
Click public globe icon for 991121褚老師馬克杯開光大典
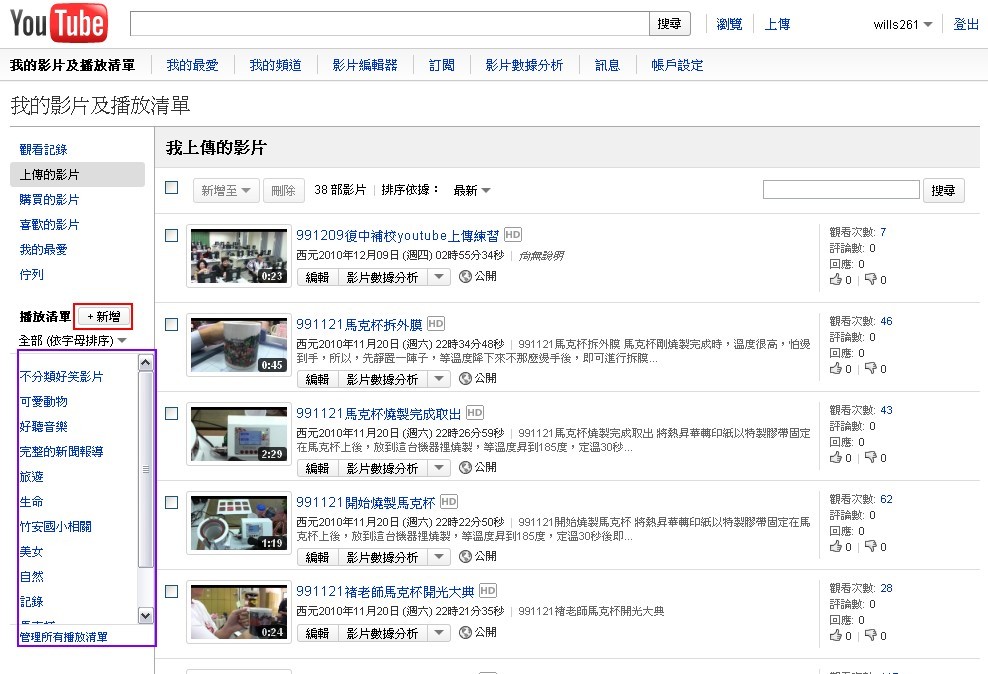[465, 632]
